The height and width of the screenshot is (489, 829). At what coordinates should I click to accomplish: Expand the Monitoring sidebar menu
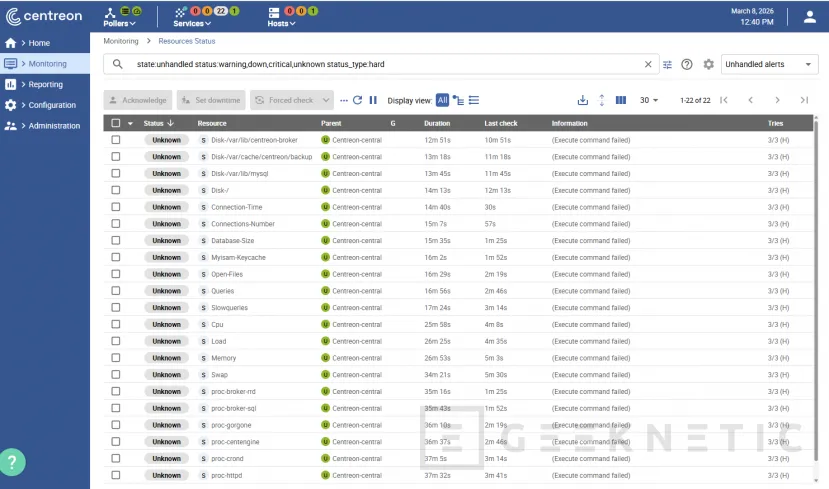(45, 63)
